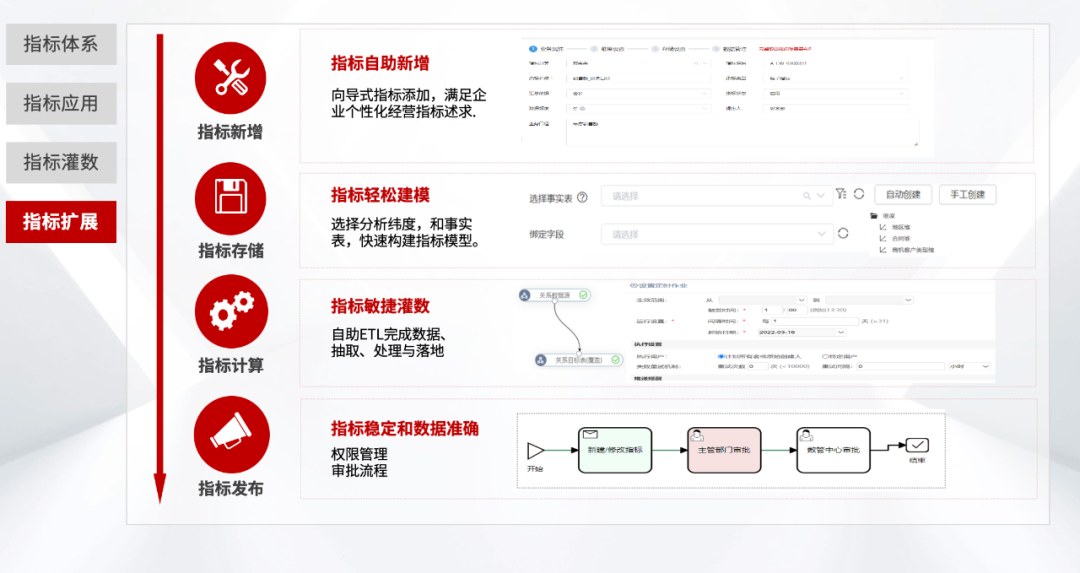Open the 小时 retry interval unit dropdown

tap(970, 366)
